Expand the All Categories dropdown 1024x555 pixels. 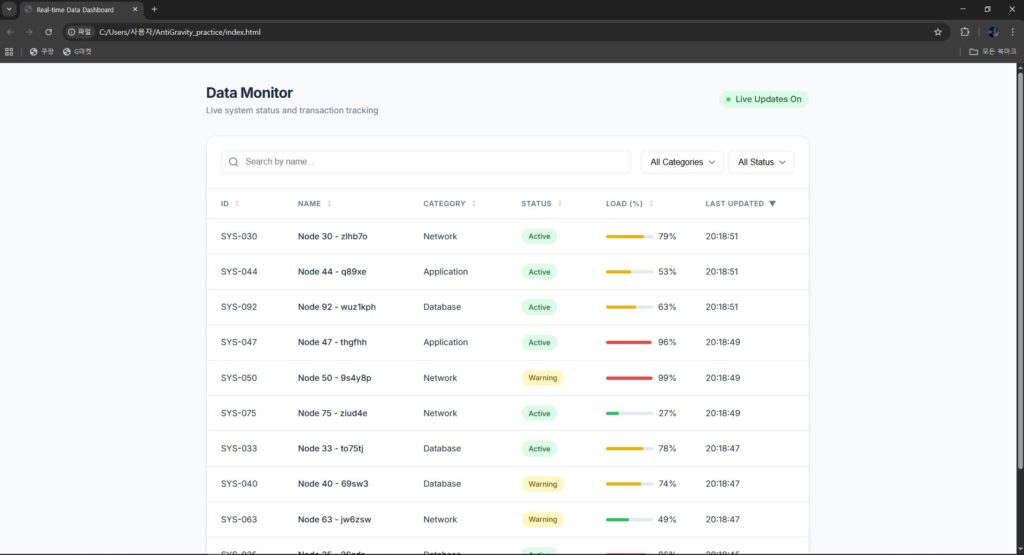click(x=682, y=162)
